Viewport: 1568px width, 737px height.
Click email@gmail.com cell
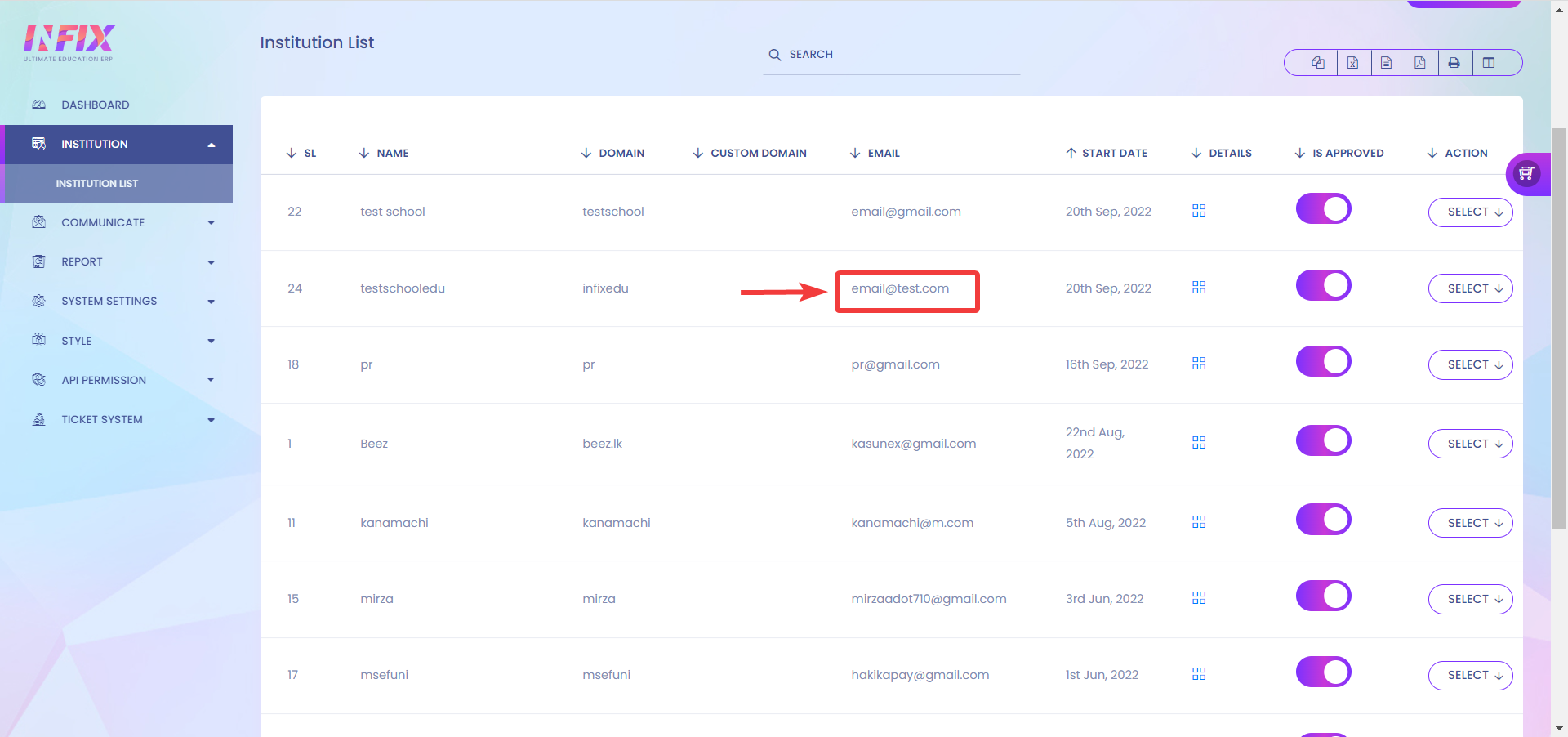(x=906, y=212)
